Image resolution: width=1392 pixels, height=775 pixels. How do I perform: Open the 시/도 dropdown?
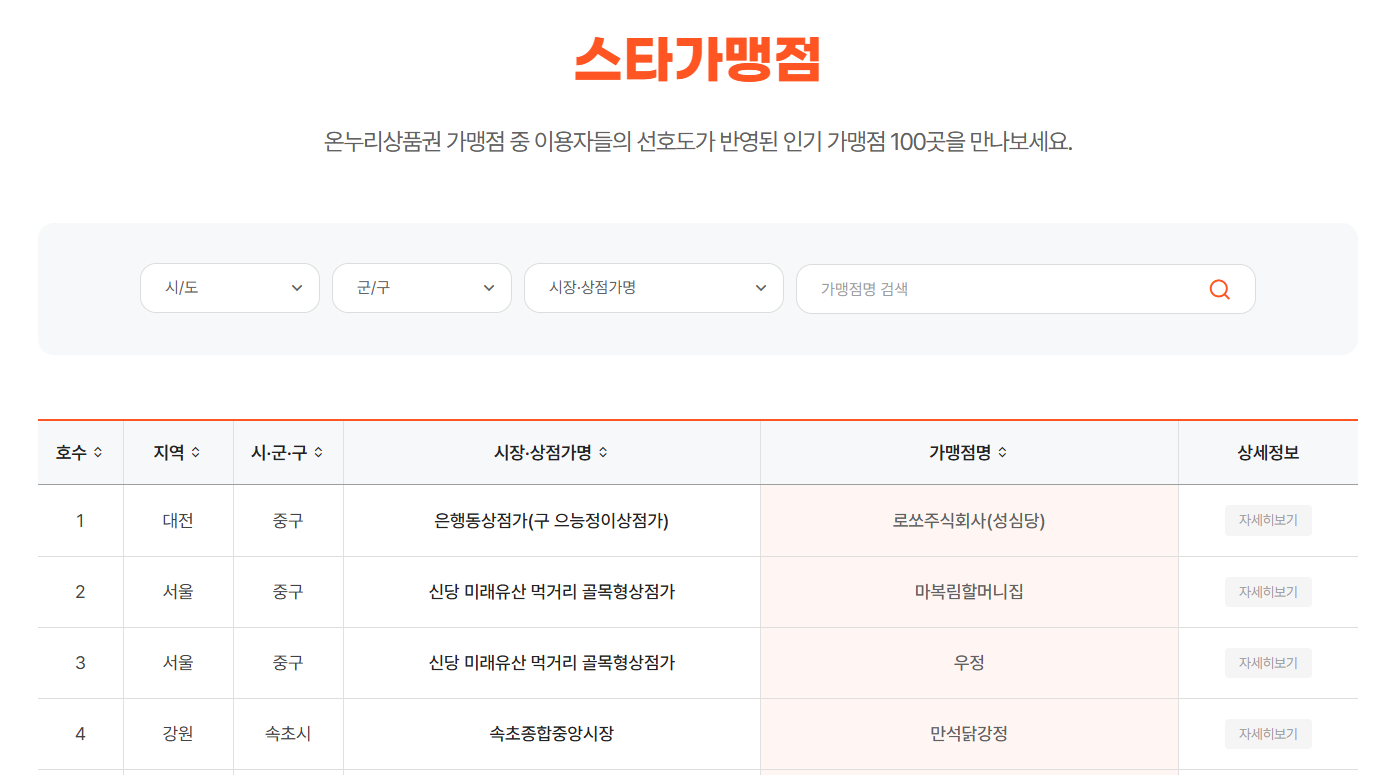coord(230,288)
